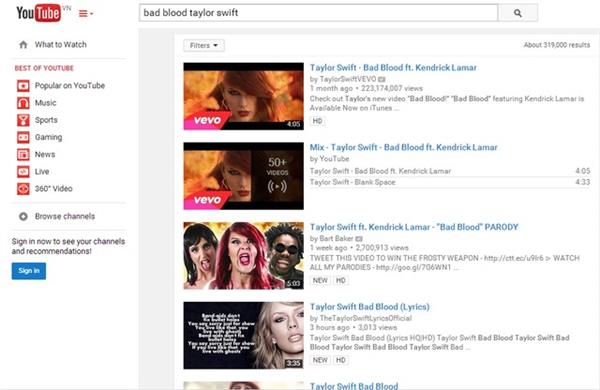Play the first Bad Blood Vevo thumbnail
This screenshot has height=390, width=600.
click(x=243, y=96)
